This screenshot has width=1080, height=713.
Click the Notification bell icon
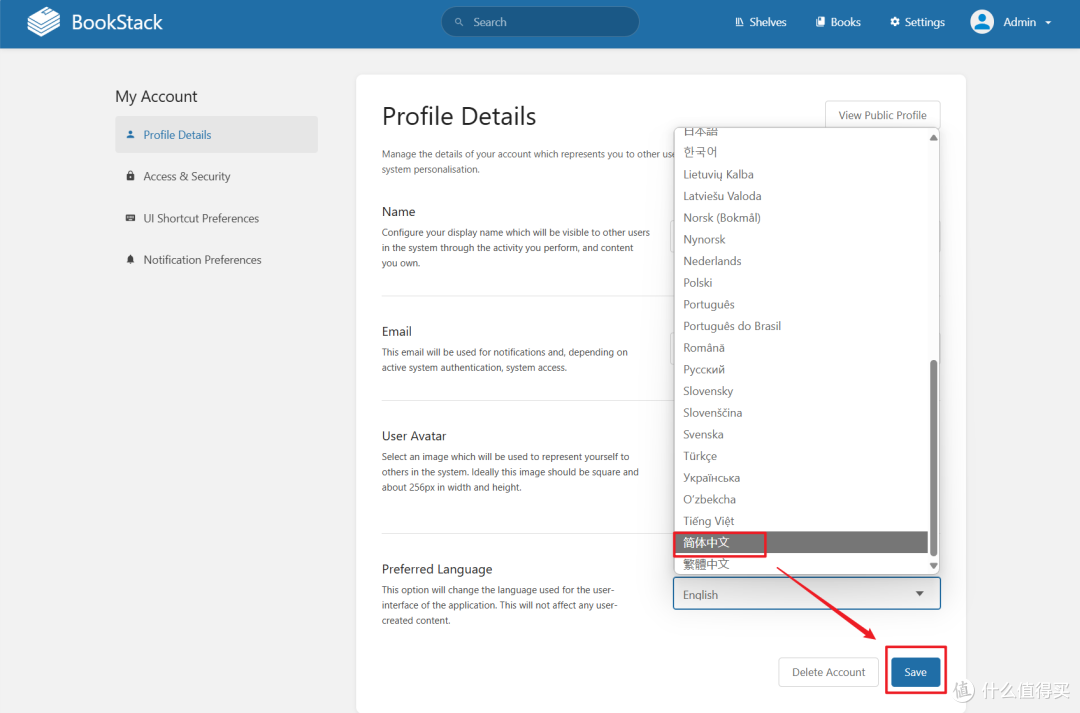130,260
